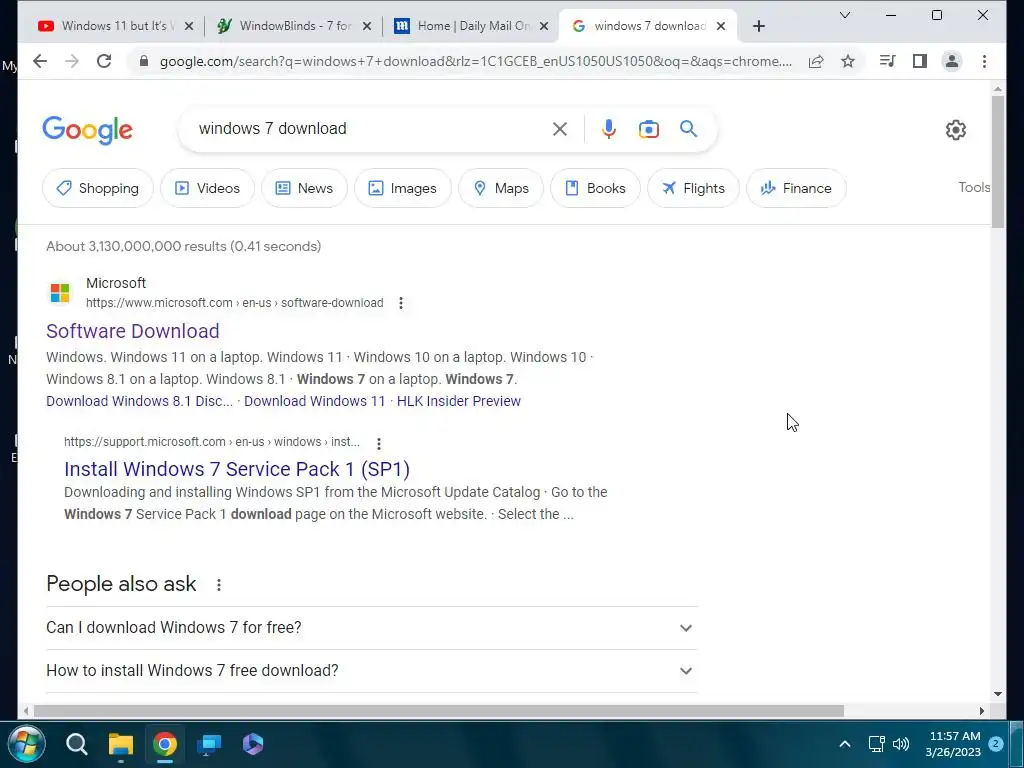
Task: Open File Explorer from taskbar
Action: (x=121, y=744)
